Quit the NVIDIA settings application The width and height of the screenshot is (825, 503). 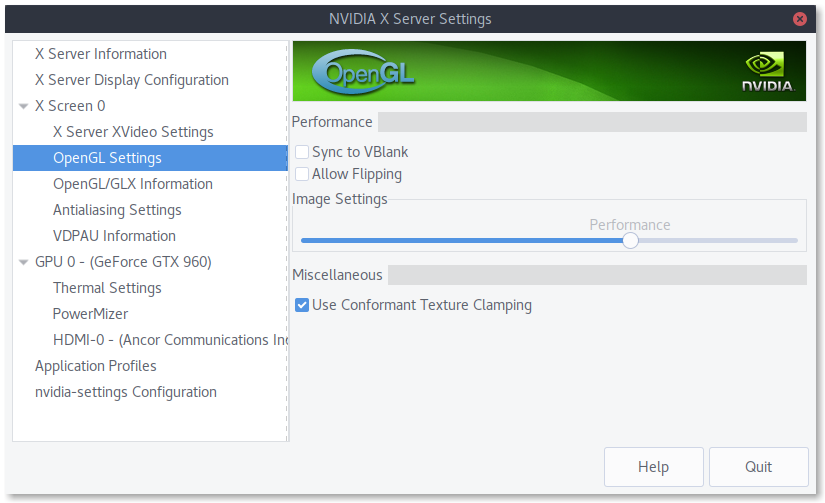(759, 467)
